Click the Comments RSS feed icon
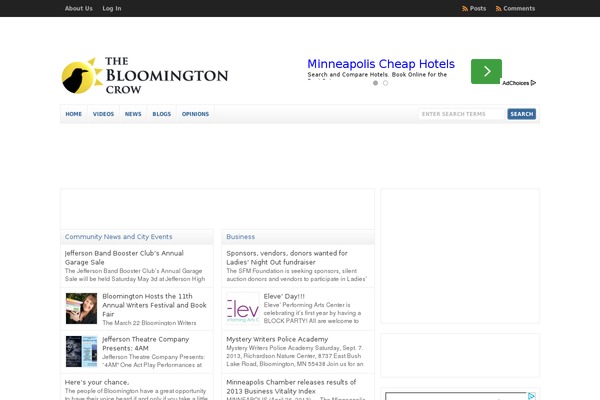 pyautogui.click(x=499, y=8)
